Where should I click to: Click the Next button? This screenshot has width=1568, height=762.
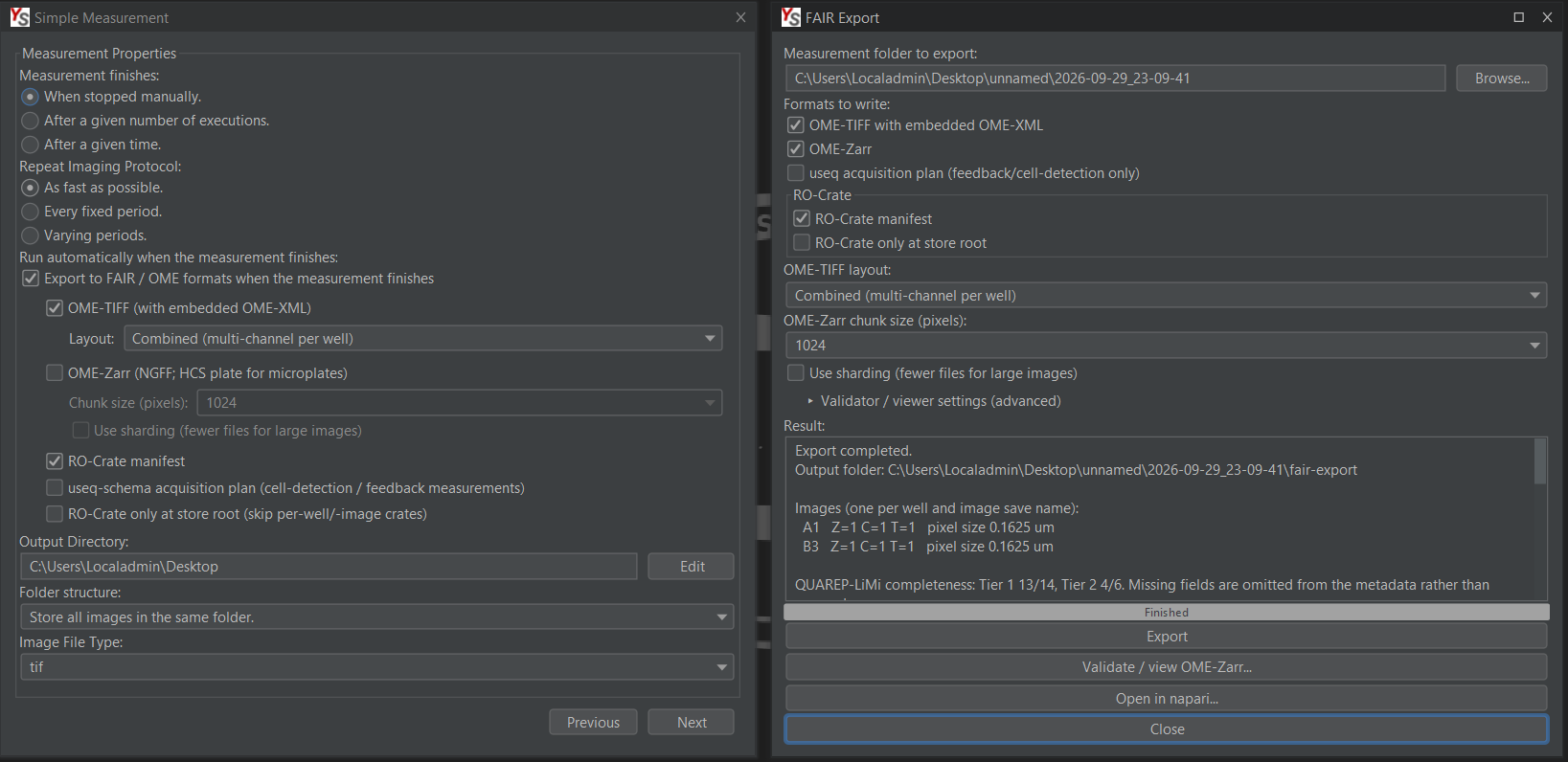(x=692, y=723)
